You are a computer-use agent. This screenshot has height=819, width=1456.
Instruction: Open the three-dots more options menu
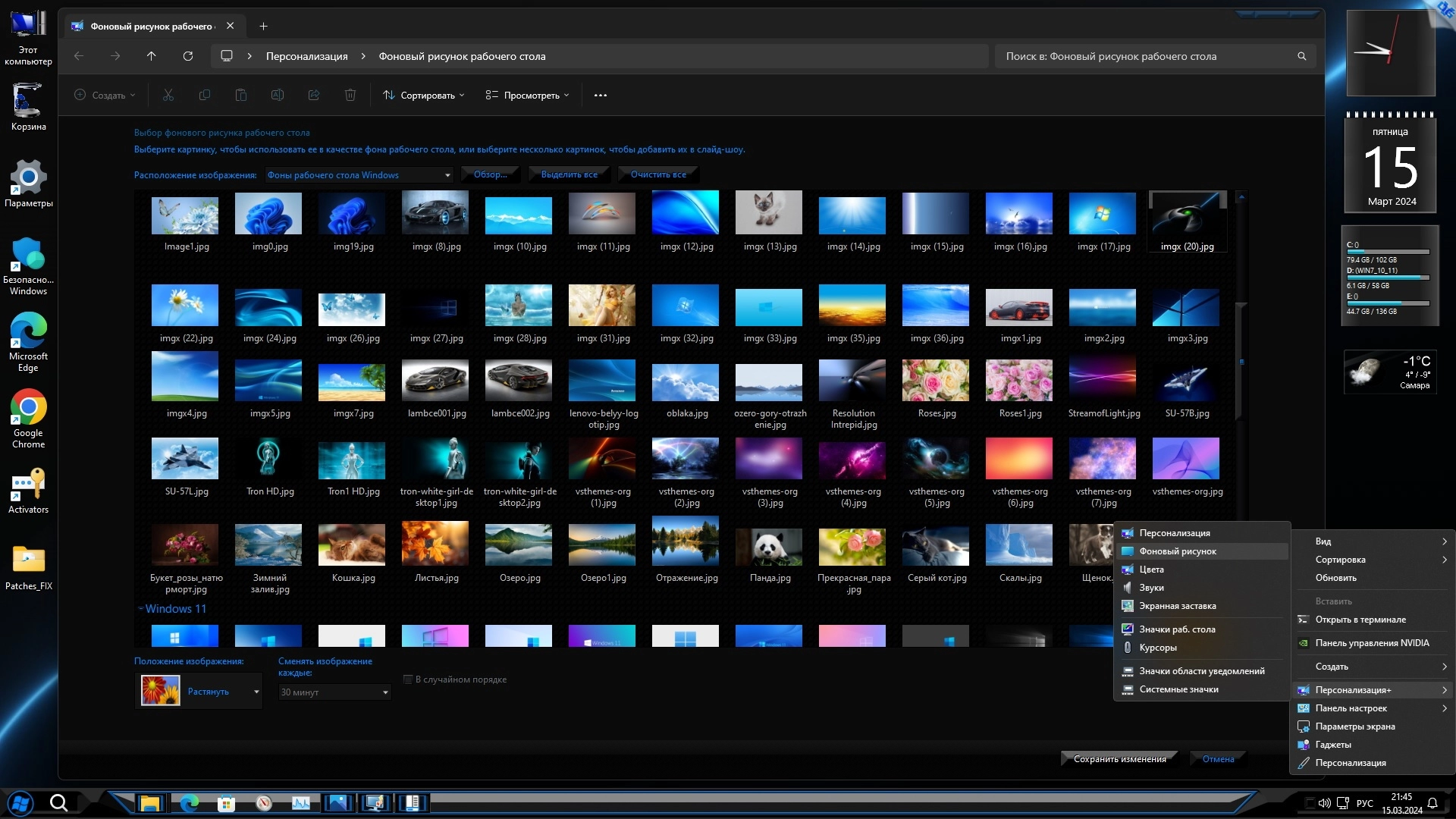tap(601, 96)
